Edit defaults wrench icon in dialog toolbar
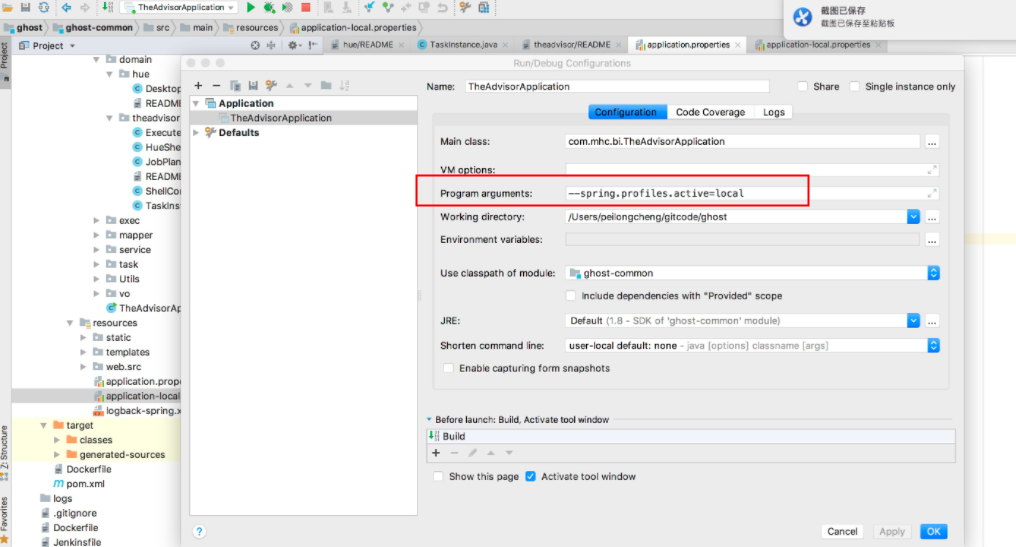 pyautogui.click(x=271, y=86)
